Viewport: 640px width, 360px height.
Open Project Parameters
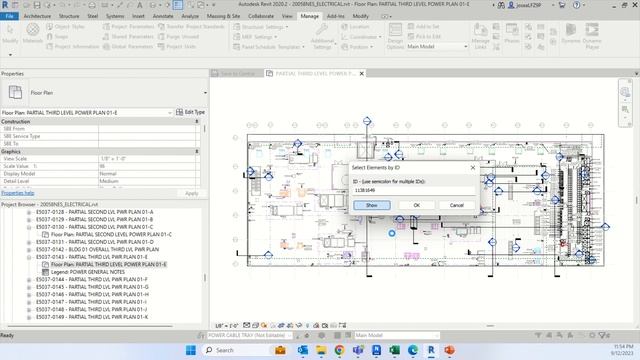[129, 27]
